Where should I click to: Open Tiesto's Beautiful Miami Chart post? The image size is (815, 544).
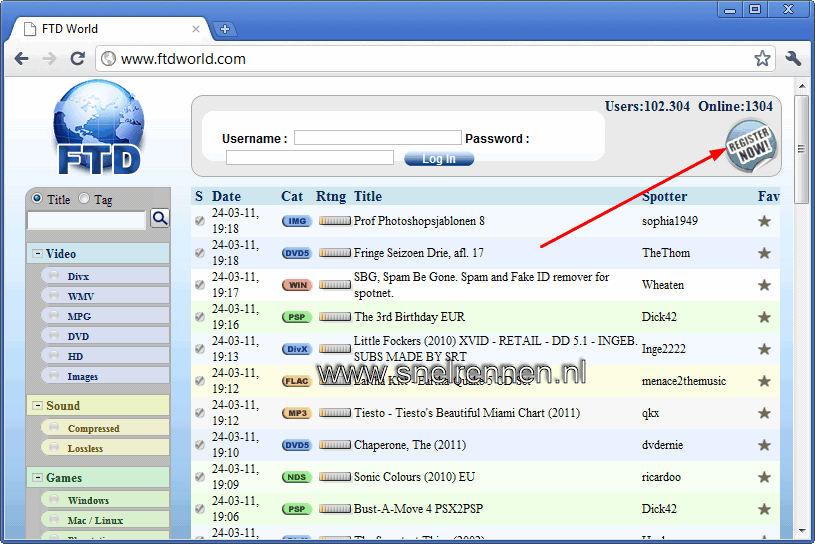(x=467, y=413)
